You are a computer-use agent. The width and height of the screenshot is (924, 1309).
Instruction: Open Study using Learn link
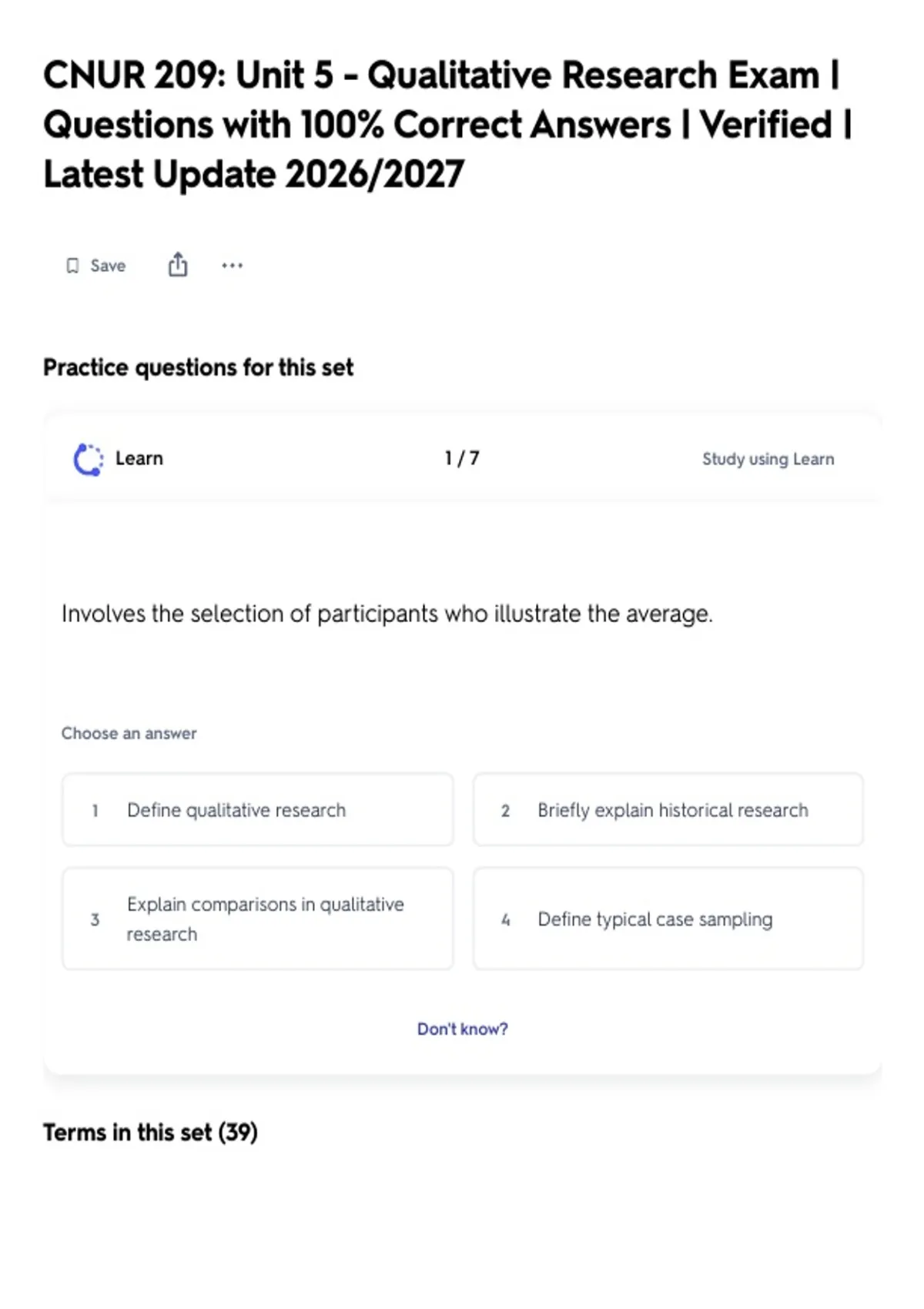click(x=768, y=459)
